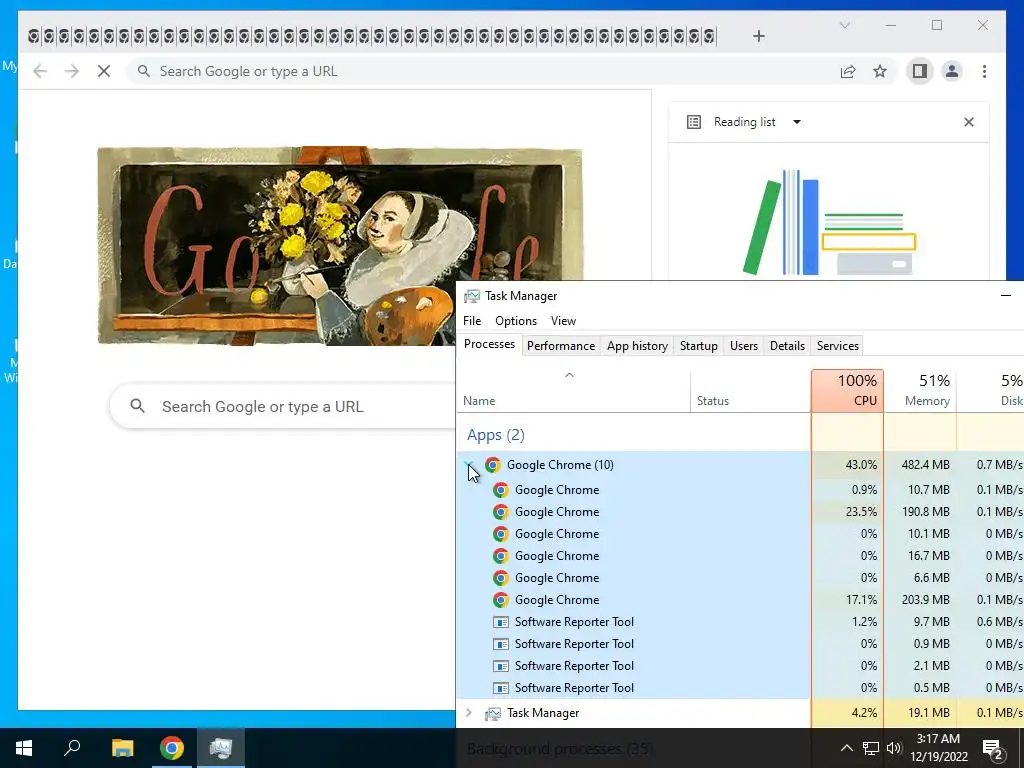Click the 43.0% CPU value for Chrome
The image size is (1024, 768).
click(861, 464)
